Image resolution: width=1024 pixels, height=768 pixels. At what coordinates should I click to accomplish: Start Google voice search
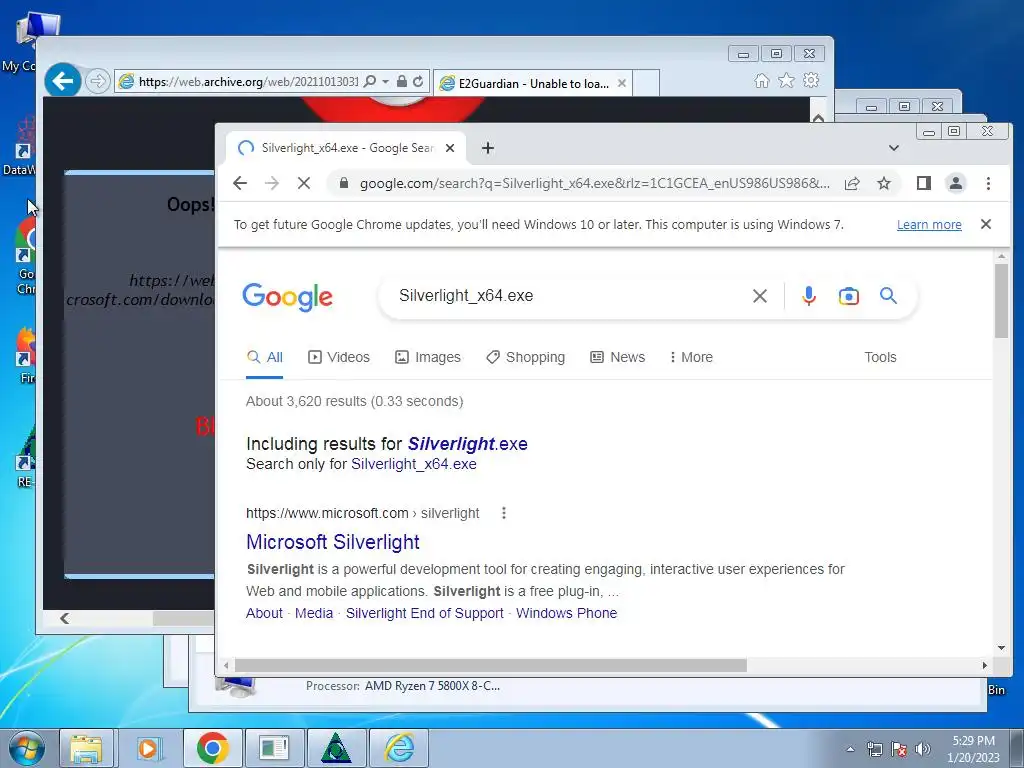(x=808, y=296)
